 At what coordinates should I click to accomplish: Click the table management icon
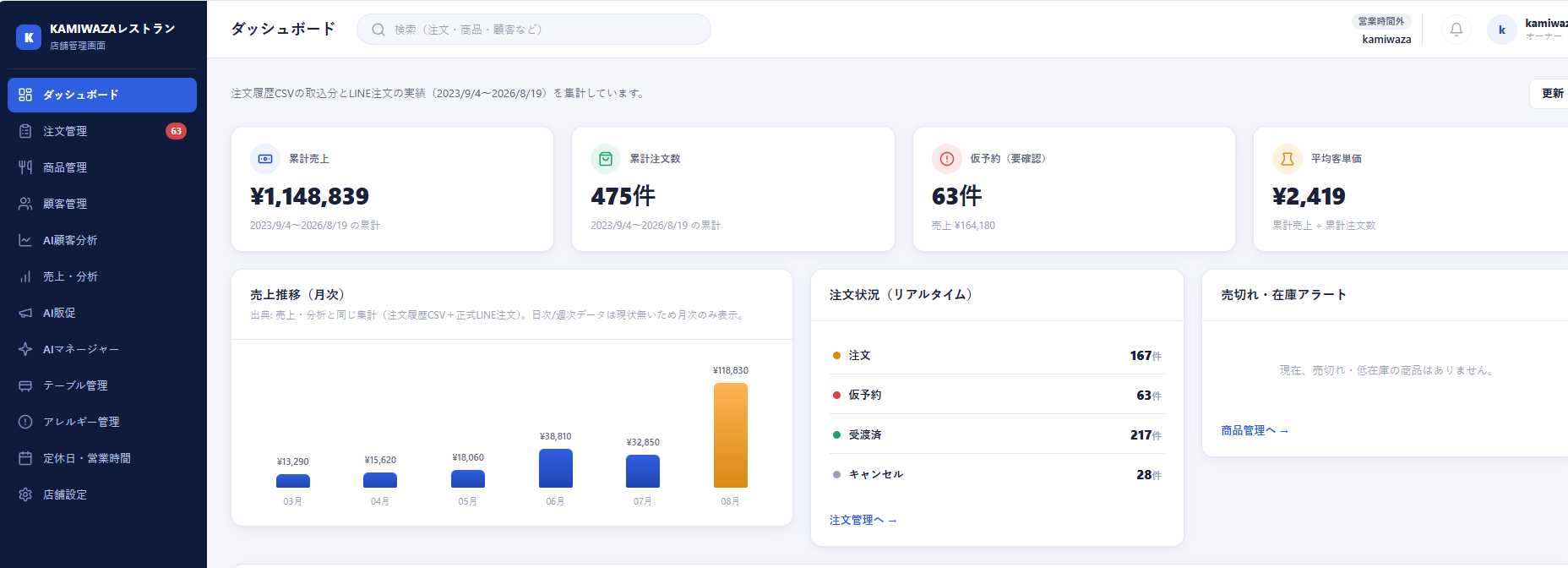pos(25,385)
